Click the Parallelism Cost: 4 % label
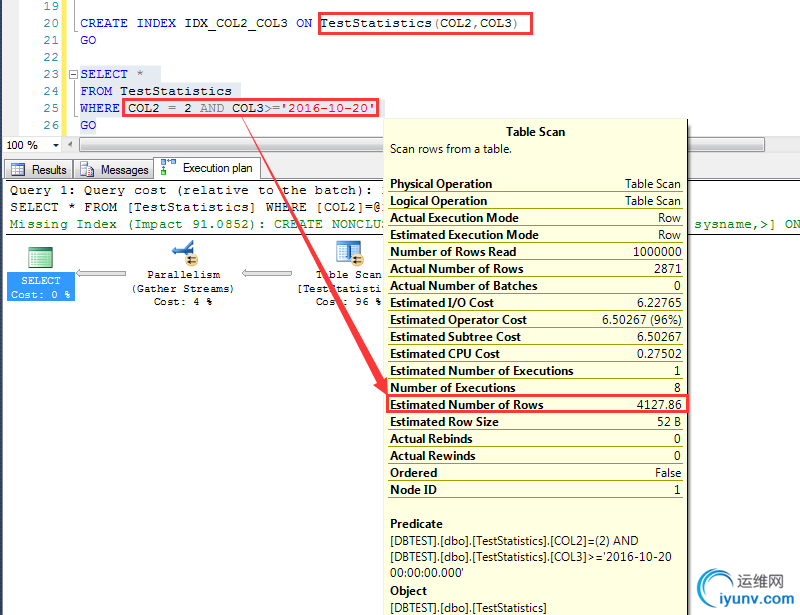The width and height of the screenshot is (800, 615). [x=183, y=302]
